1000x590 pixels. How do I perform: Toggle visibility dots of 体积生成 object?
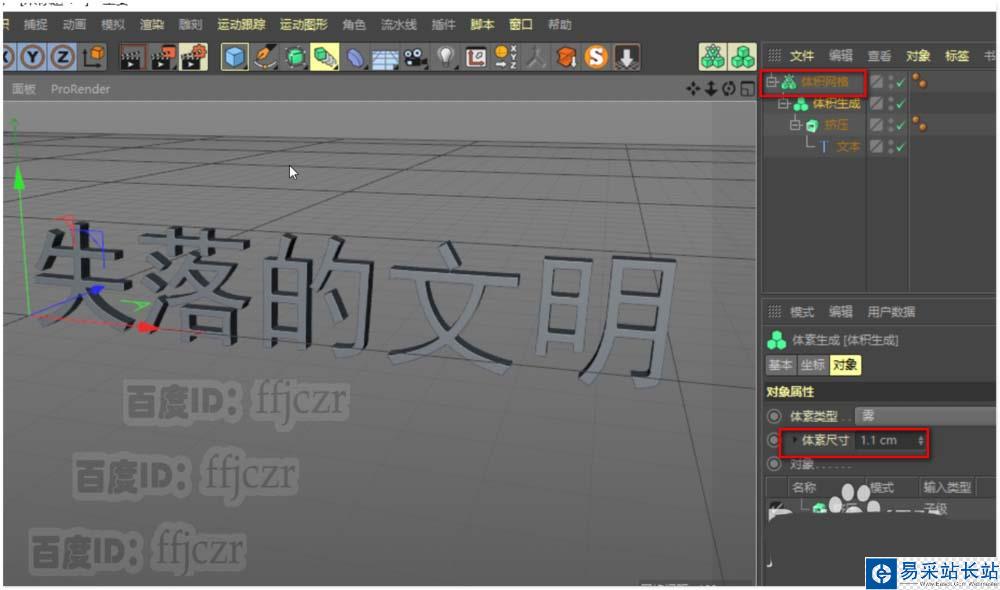tap(891, 103)
